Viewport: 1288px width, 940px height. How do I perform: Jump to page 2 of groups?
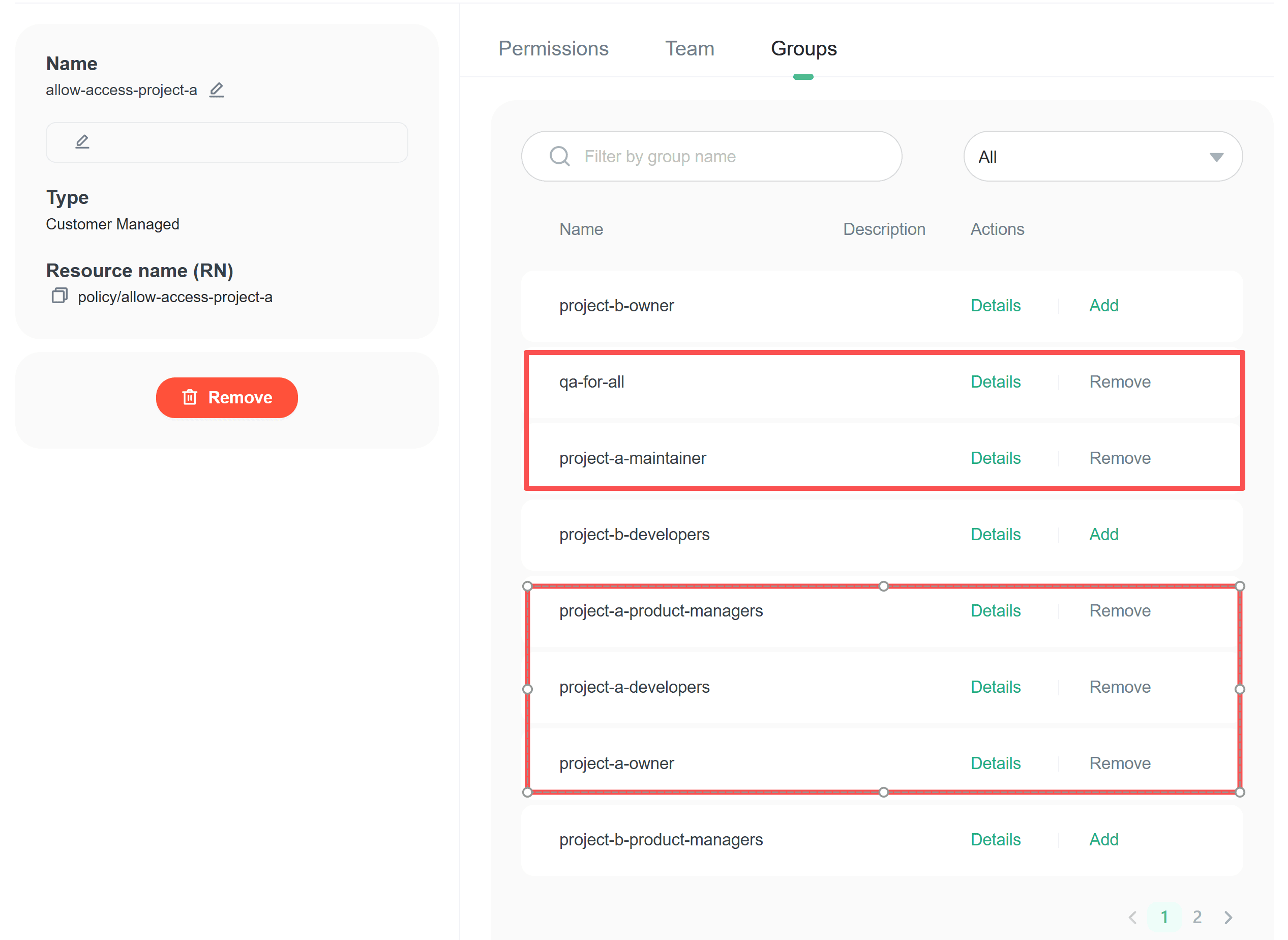1197,917
